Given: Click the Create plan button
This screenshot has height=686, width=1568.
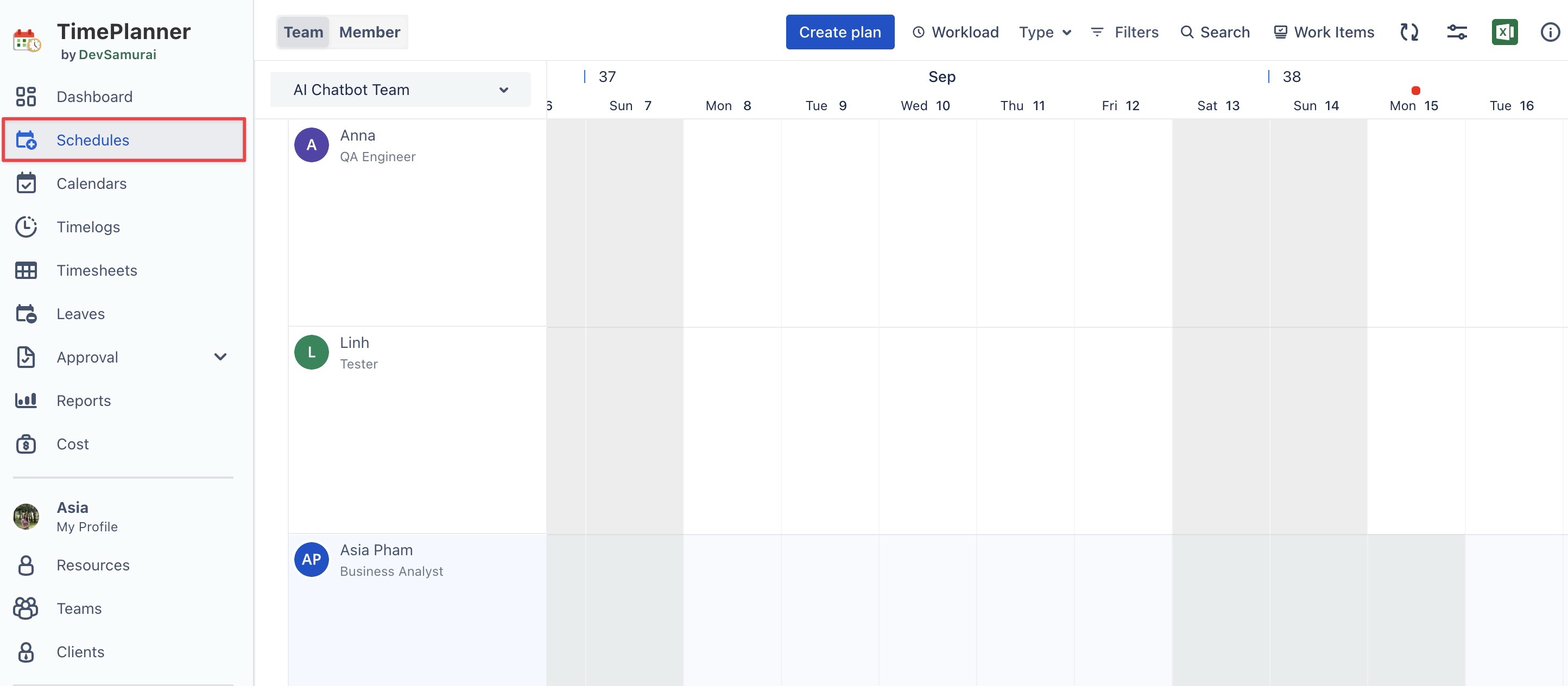Looking at the screenshot, I should click(839, 32).
